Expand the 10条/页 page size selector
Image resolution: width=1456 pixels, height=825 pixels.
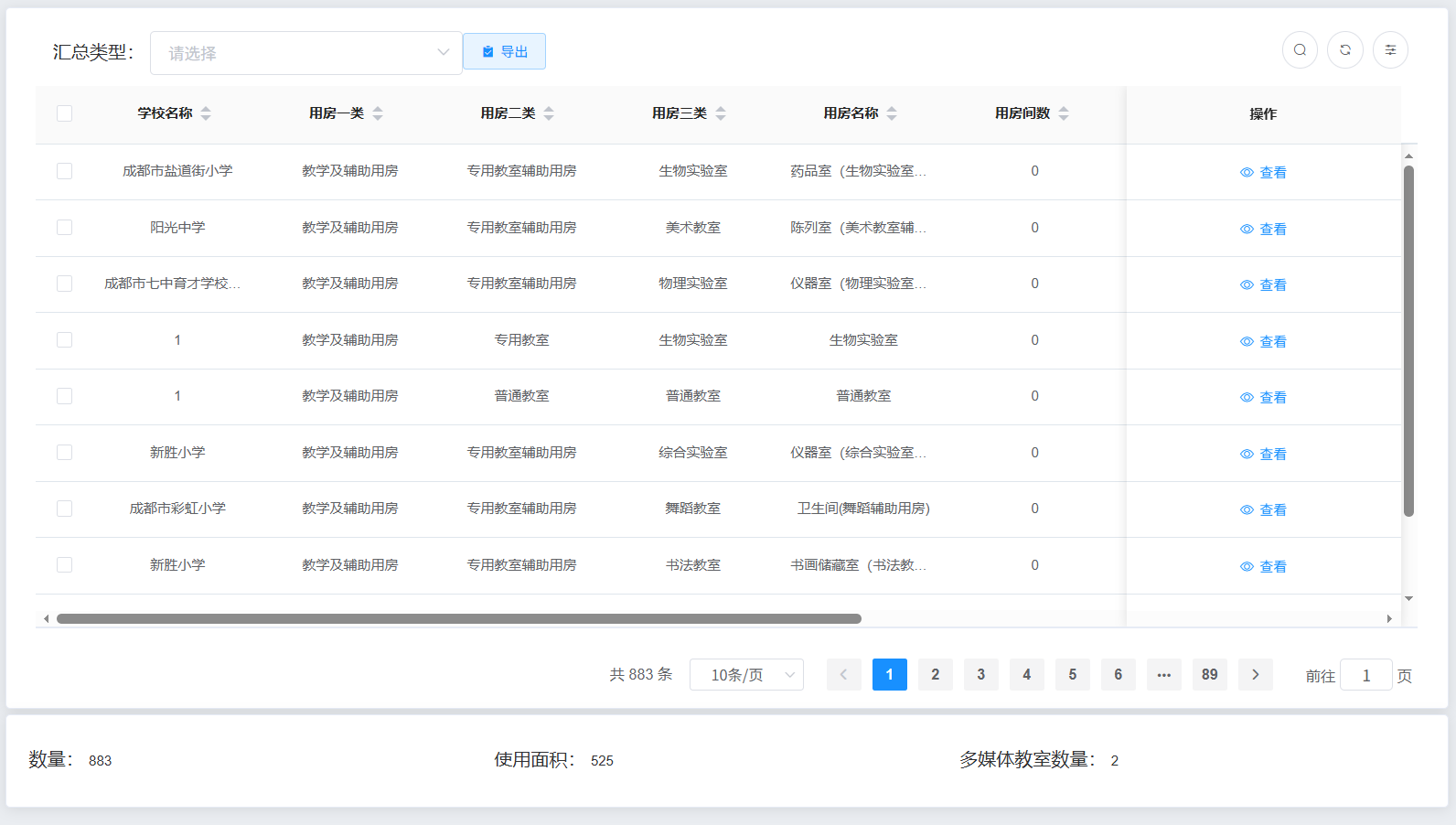point(746,675)
